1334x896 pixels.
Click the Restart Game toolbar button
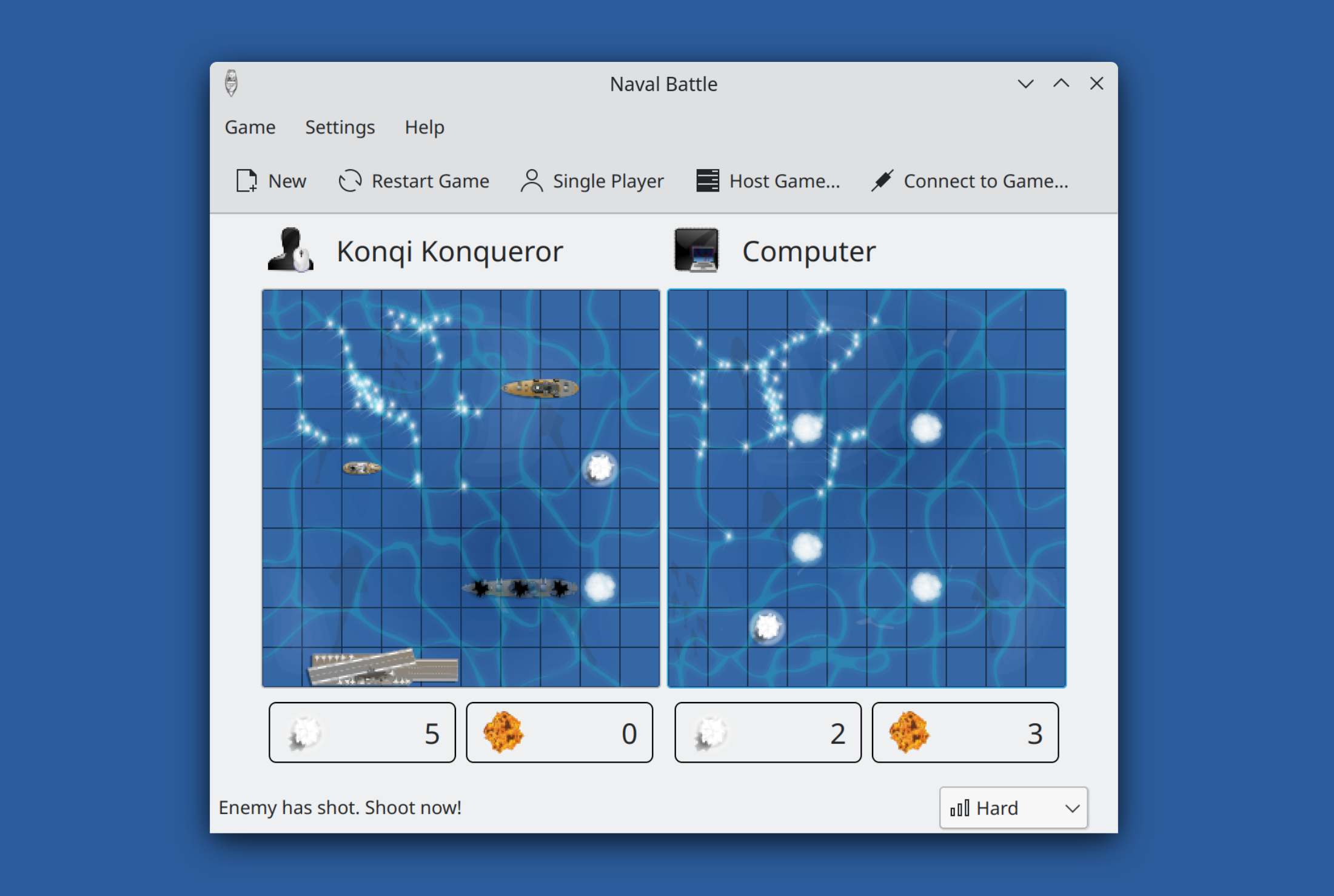click(414, 181)
